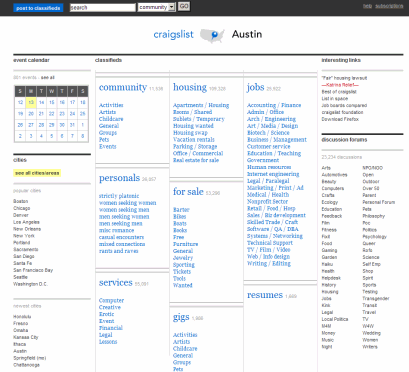Open the Honolulu newest city link
Screen dimensions: 409x372
tap(22, 317)
